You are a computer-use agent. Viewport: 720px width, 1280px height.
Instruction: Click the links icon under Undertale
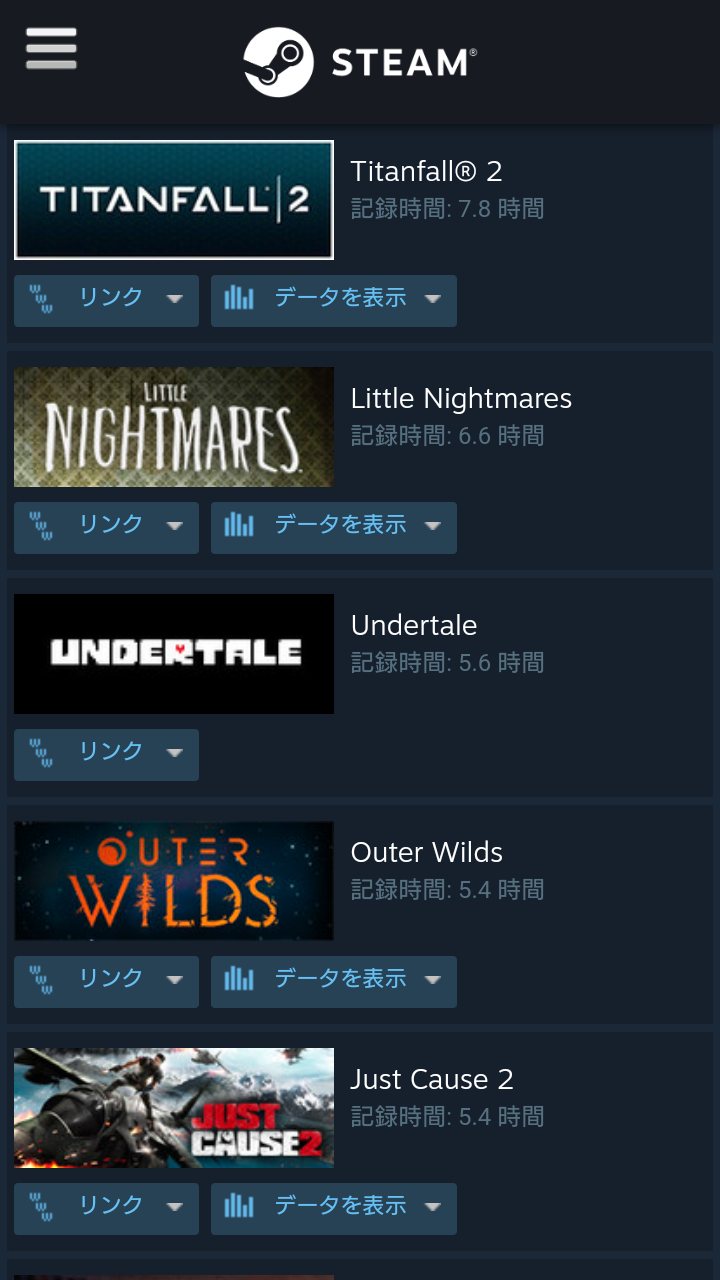coord(41,752)
